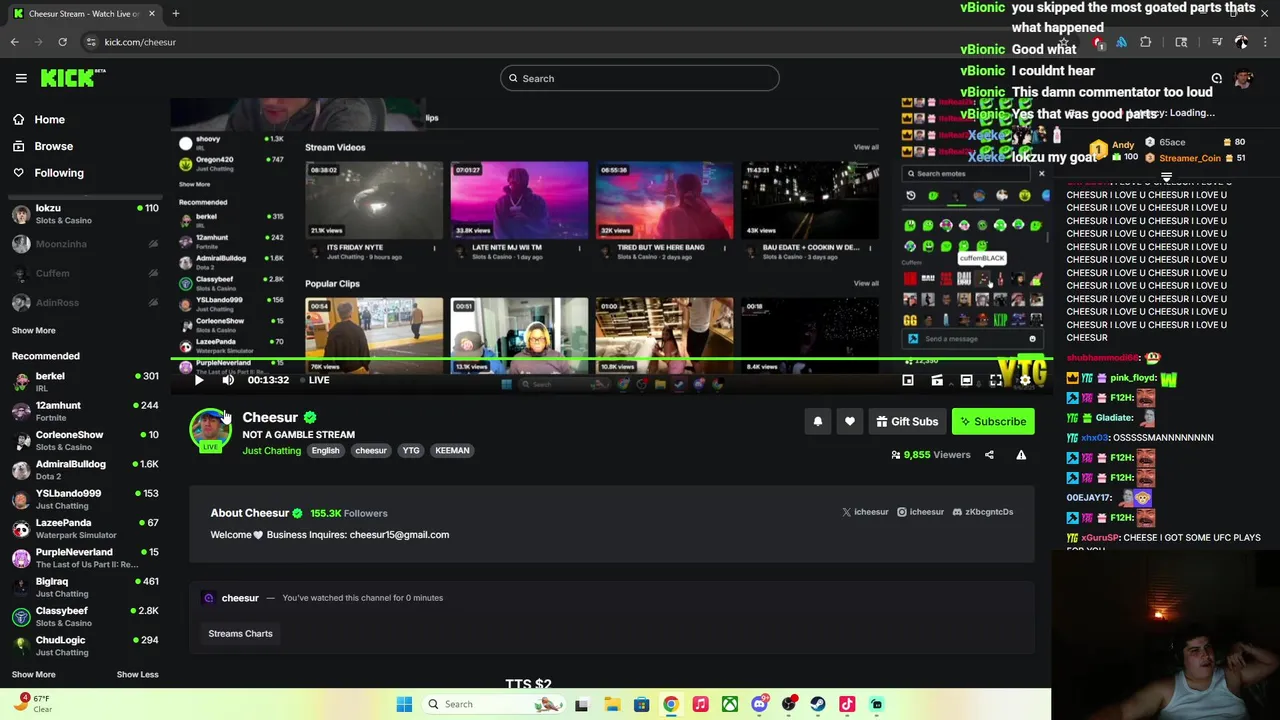Expand Following list with Show More
1280x720 pixels.
pos(33,331)
